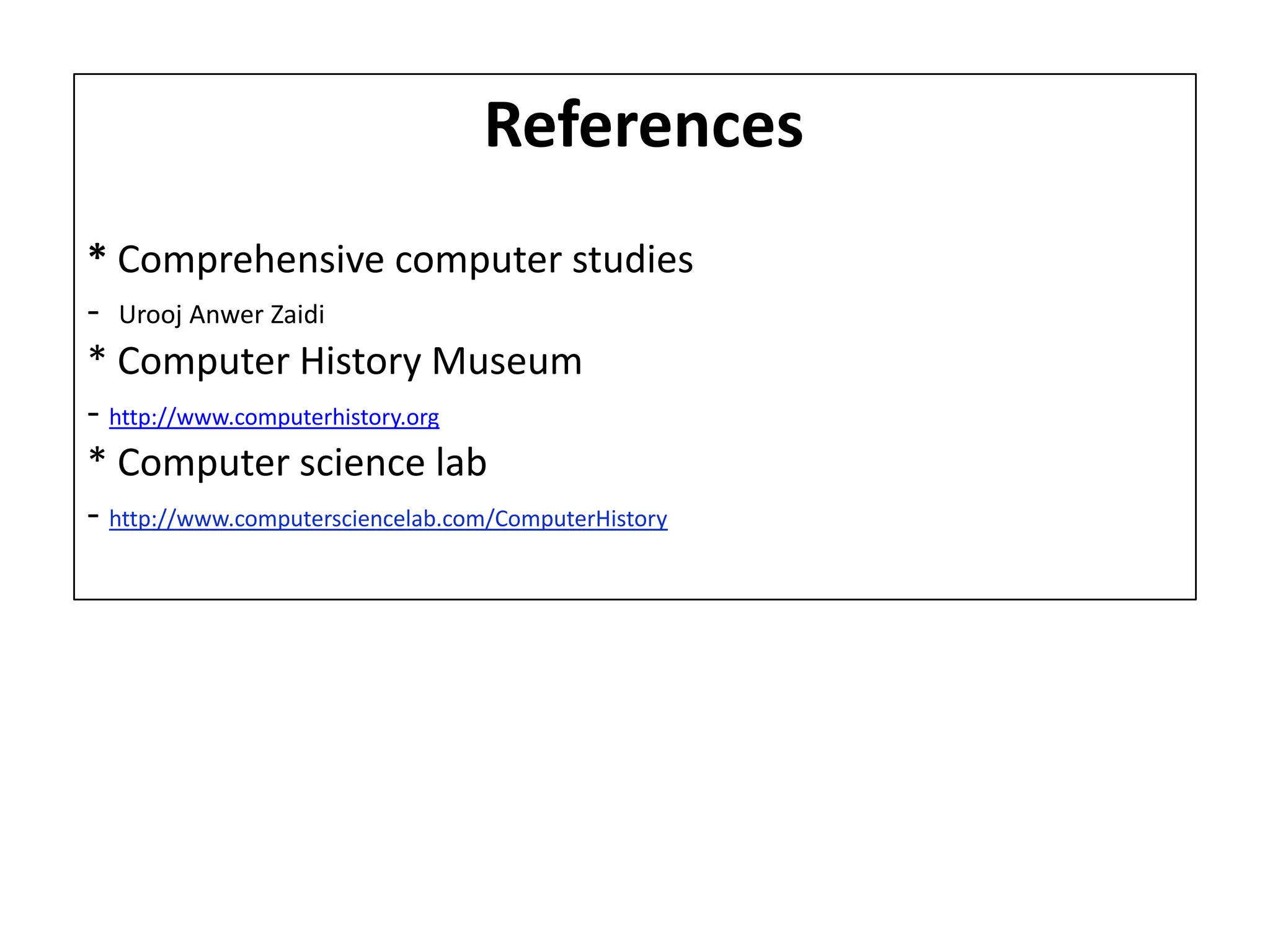The height and width of the screenshot is (952, 1270).
Task: Click the dash before the computersciencelab link
Action: tap(94, 515)
